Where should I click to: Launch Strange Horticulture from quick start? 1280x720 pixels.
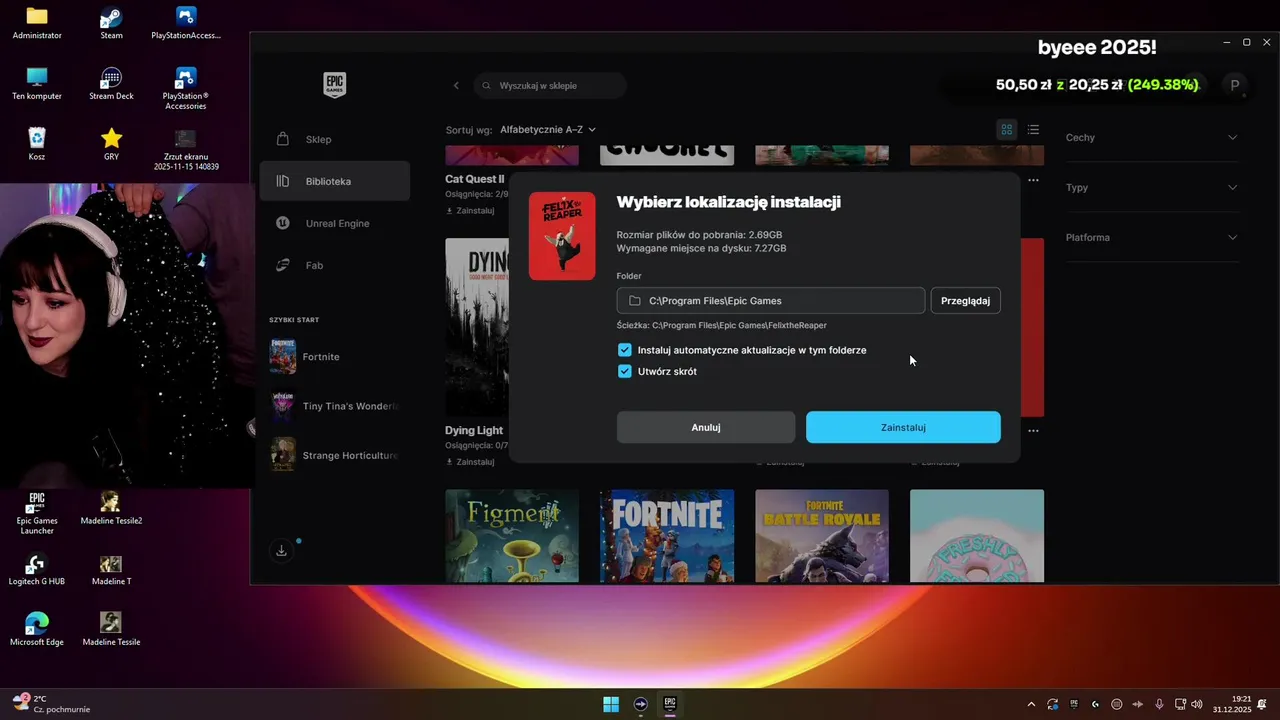(335, 455)
